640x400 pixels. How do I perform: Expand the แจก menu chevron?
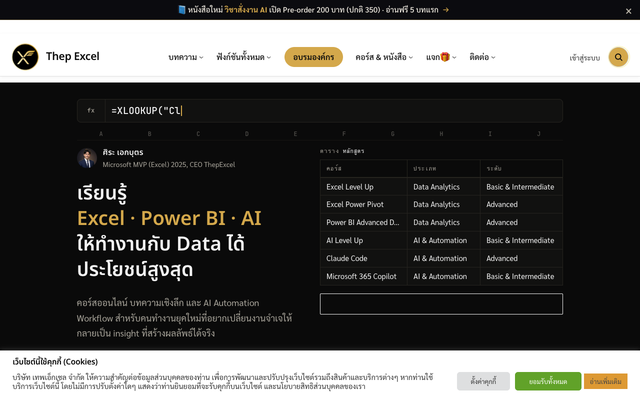[454, 58]
